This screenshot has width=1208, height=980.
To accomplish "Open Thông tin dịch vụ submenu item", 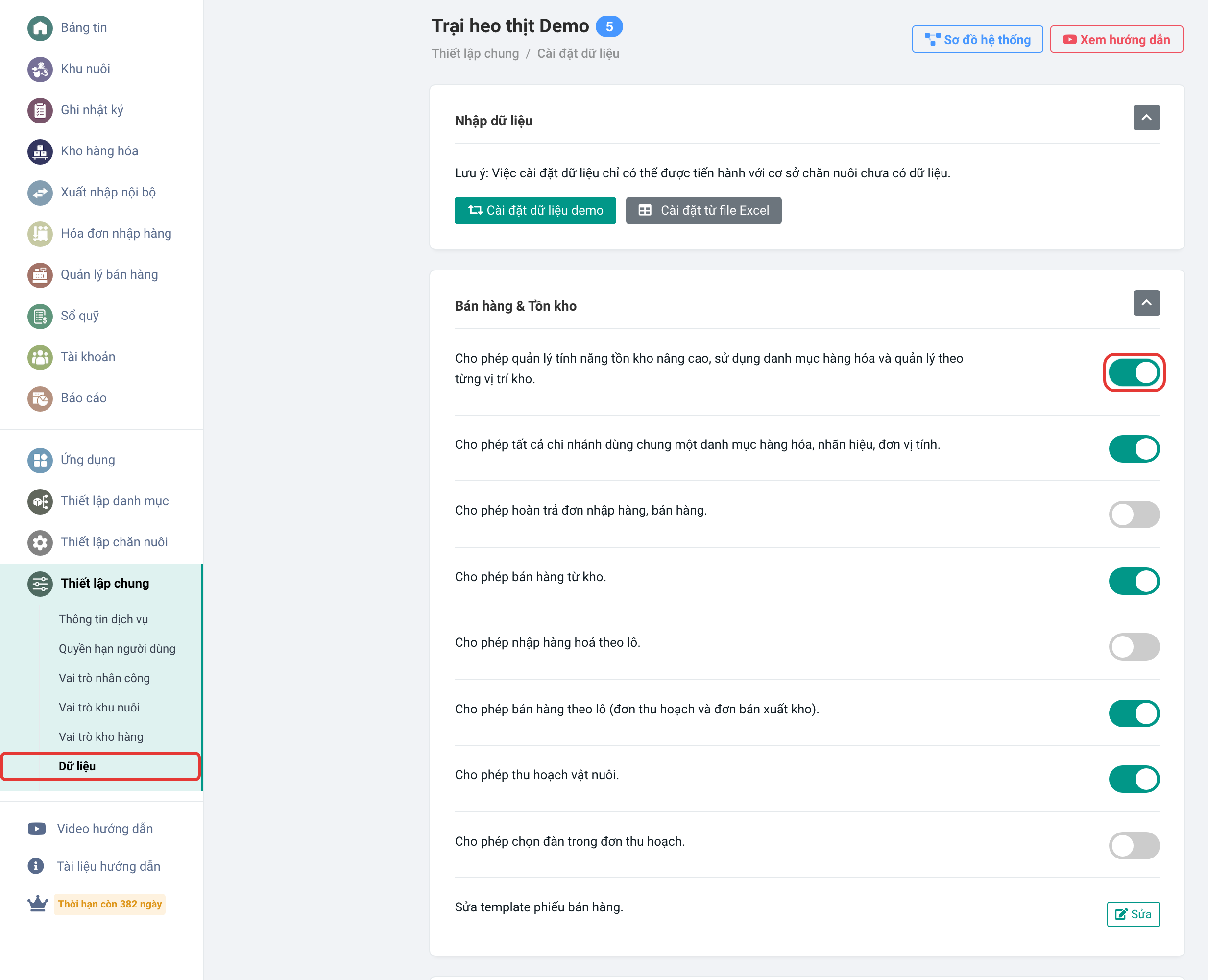I will click(x=103, y=619).
